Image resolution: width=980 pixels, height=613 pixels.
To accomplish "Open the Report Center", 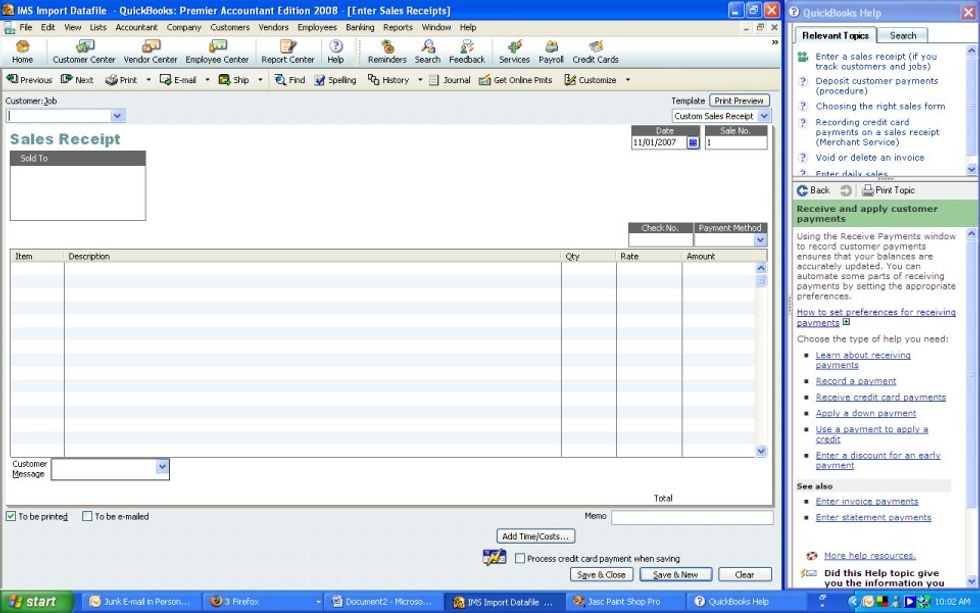I will pyautogui.click(x=288, y=52).
